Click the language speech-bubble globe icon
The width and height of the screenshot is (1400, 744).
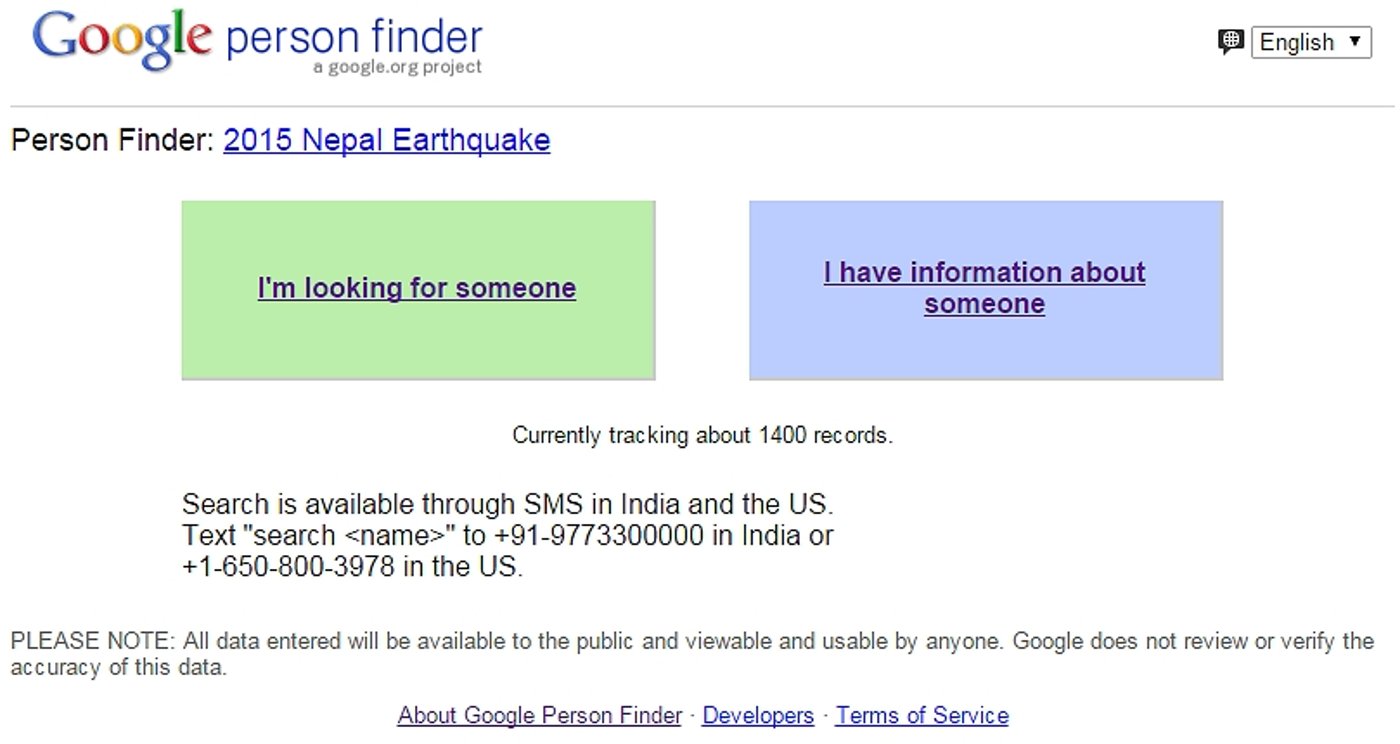[1230, 42]
